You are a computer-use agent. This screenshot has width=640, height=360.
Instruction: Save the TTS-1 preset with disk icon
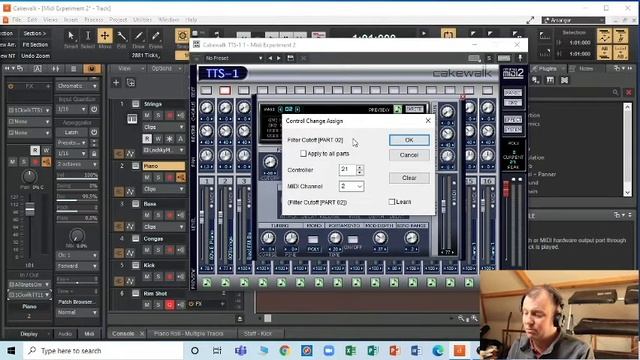290,58
